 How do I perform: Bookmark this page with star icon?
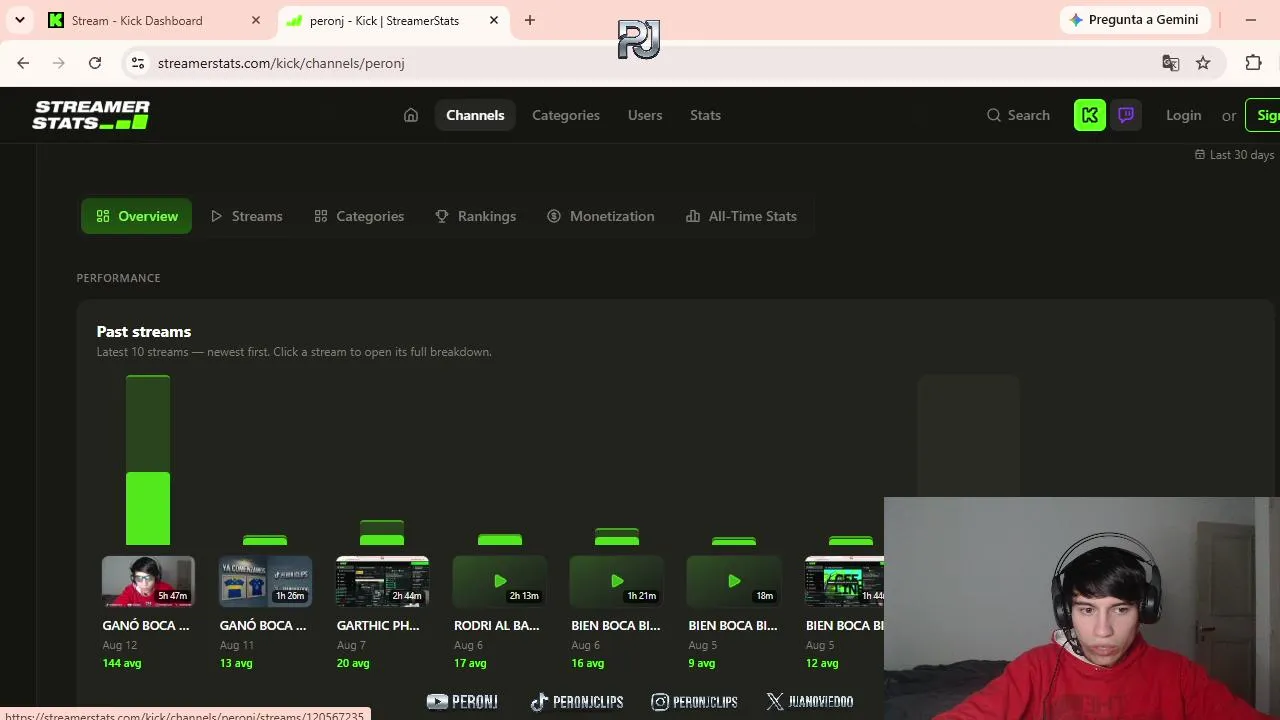tap(1203, 63)
